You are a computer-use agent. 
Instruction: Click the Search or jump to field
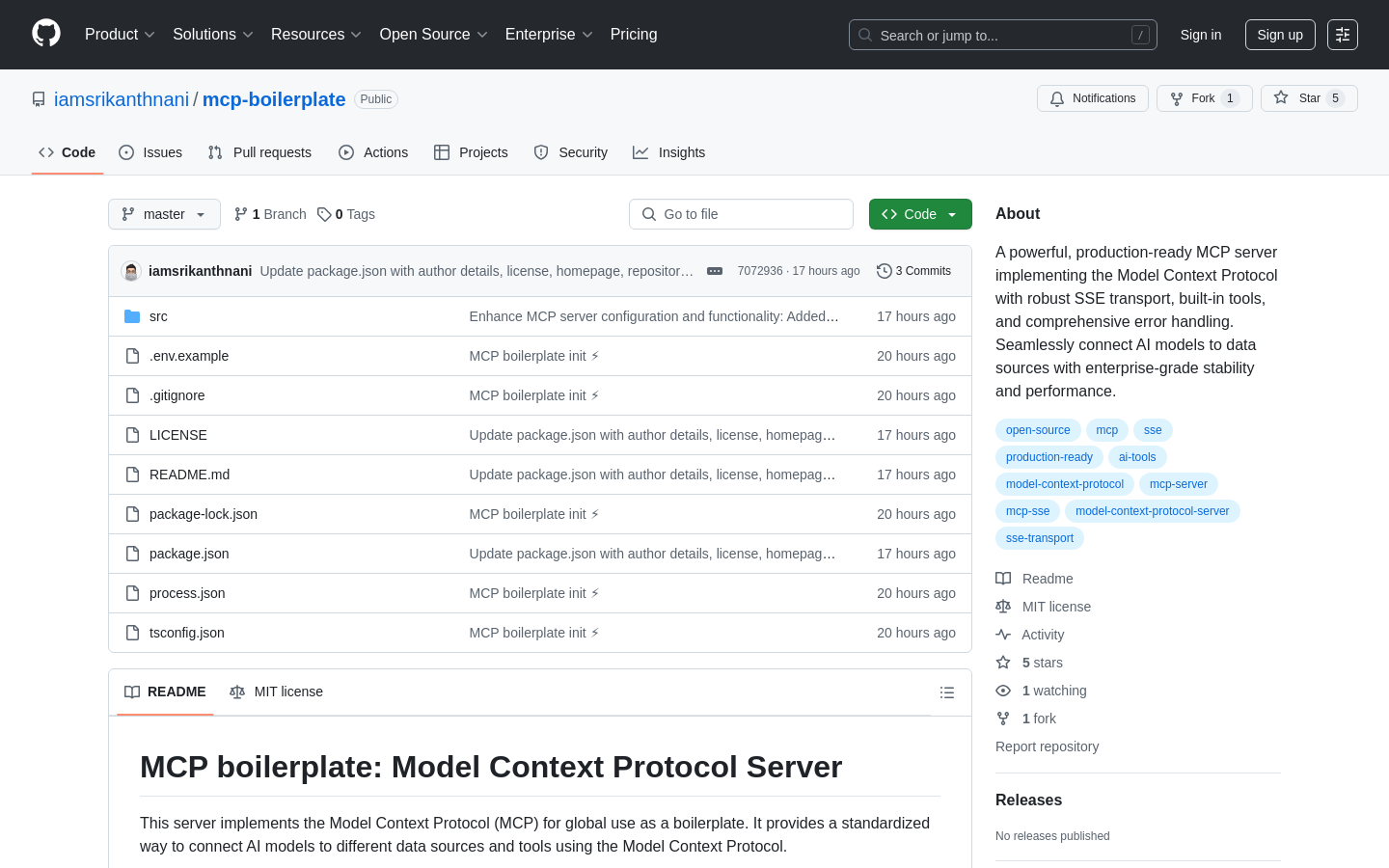1003,35
